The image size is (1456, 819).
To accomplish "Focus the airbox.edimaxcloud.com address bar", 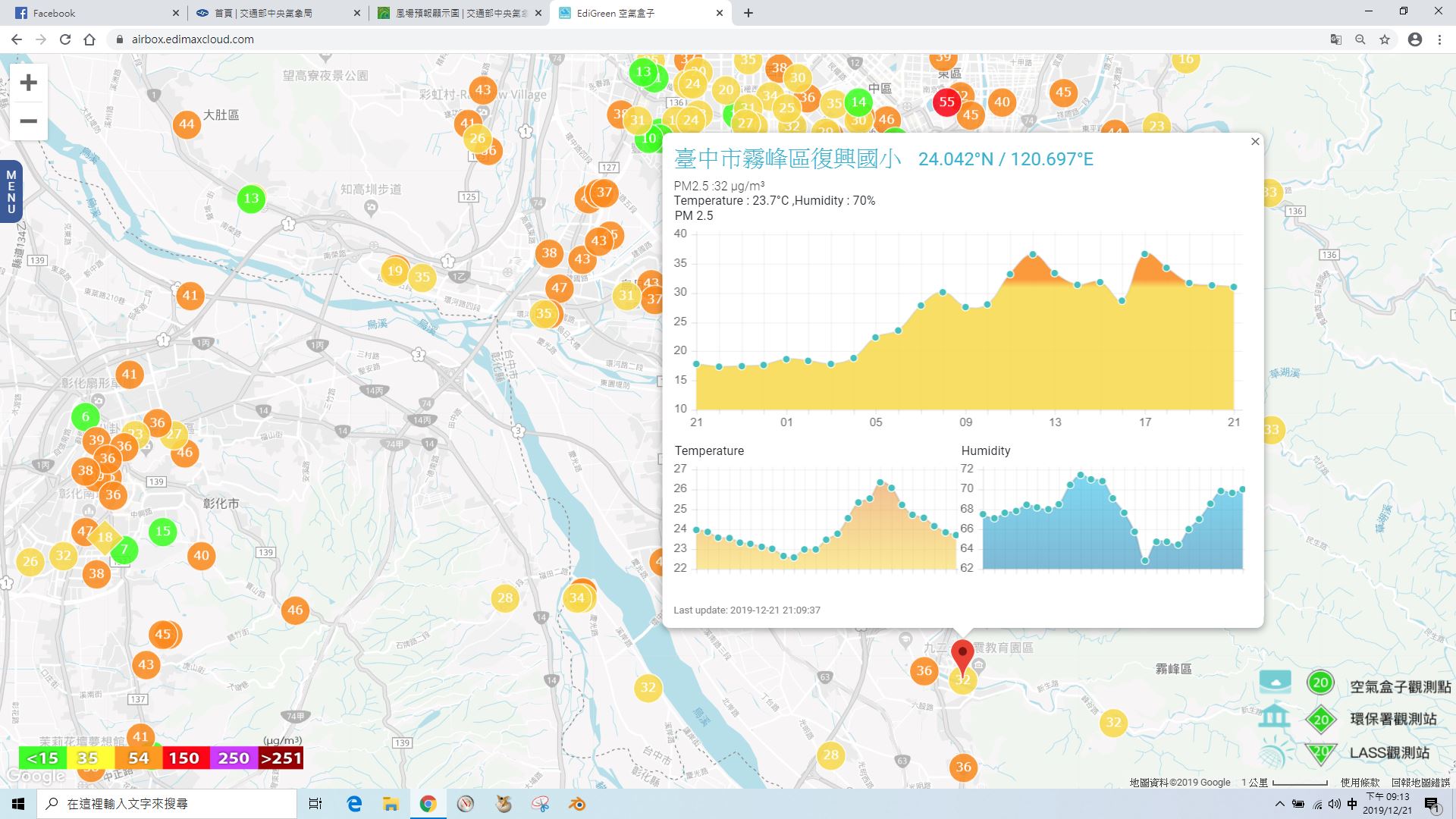I will [x=713, y=39].
